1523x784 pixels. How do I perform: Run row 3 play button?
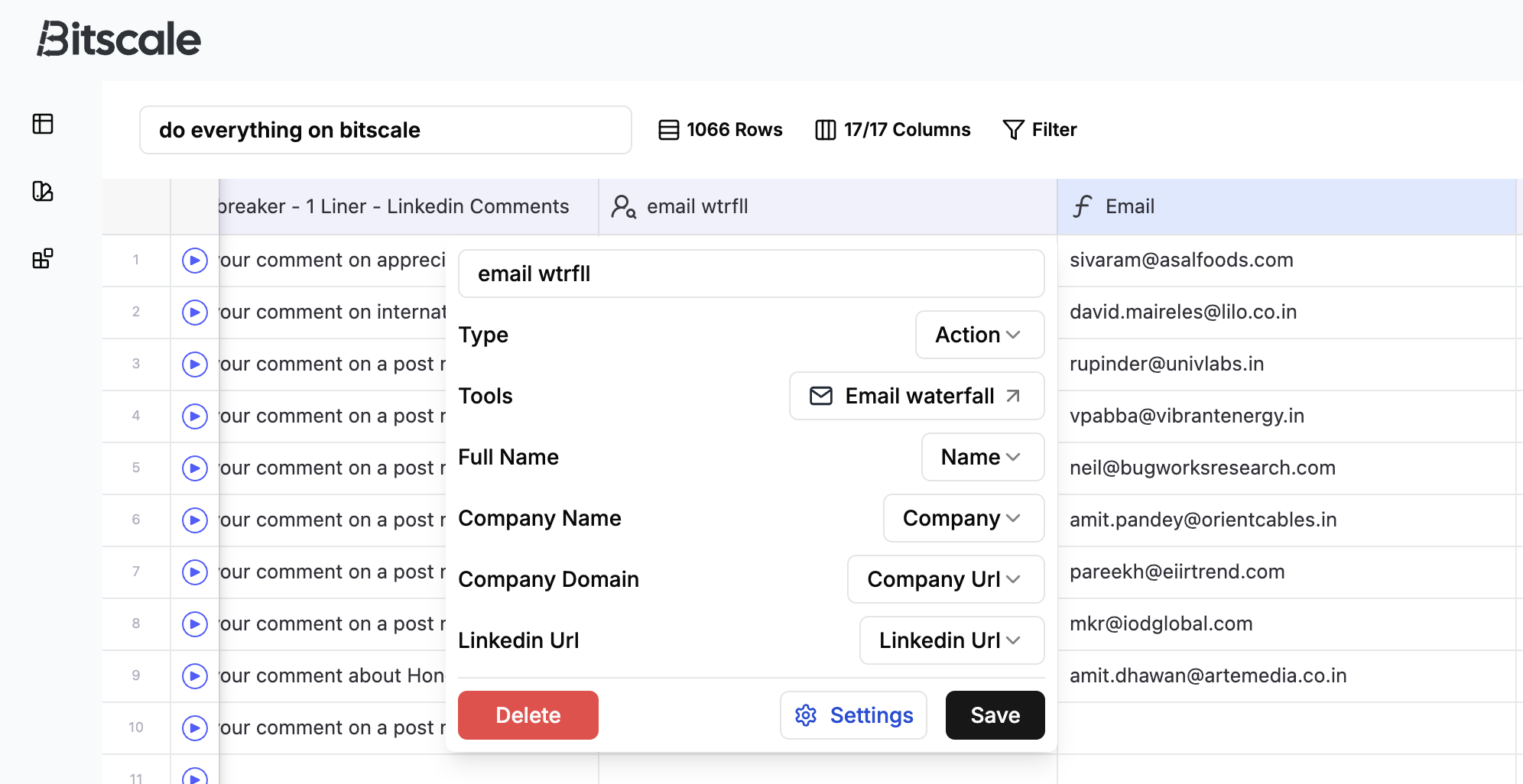pyautogui.click(x=195, y=364)
